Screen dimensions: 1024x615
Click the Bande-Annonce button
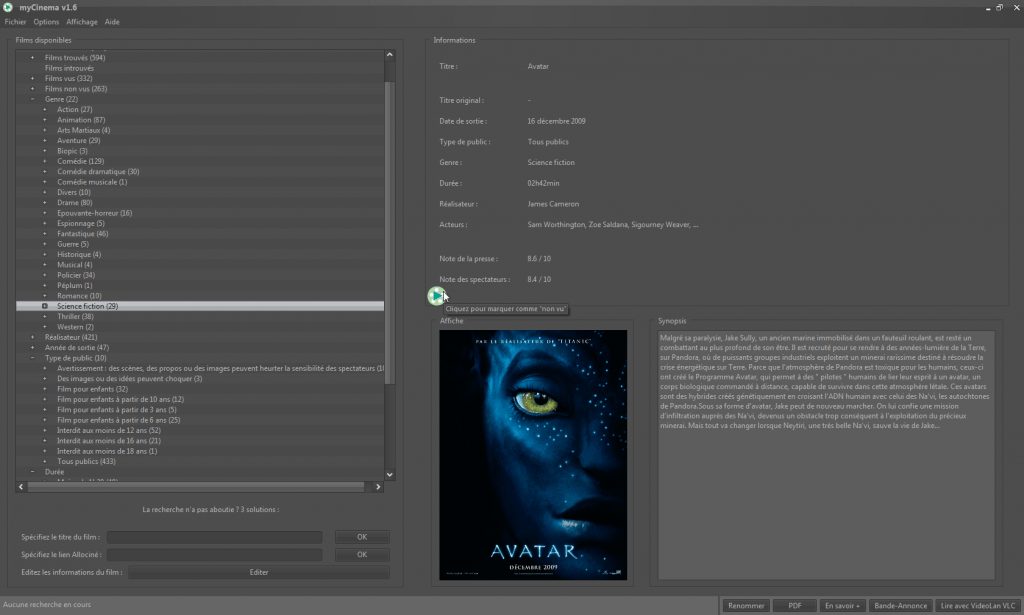pos(901,606)
